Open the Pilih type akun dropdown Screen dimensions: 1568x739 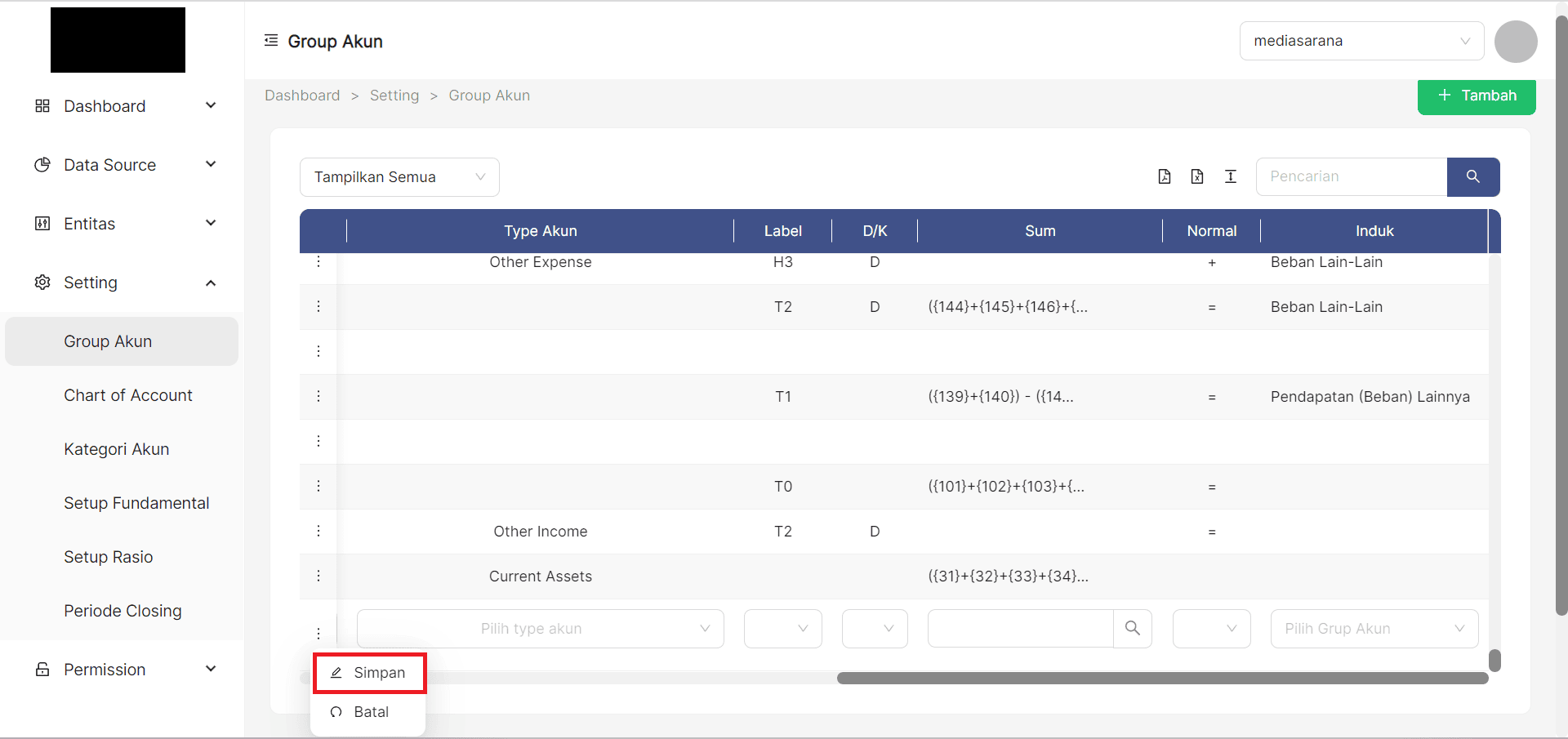pos(541,629)
